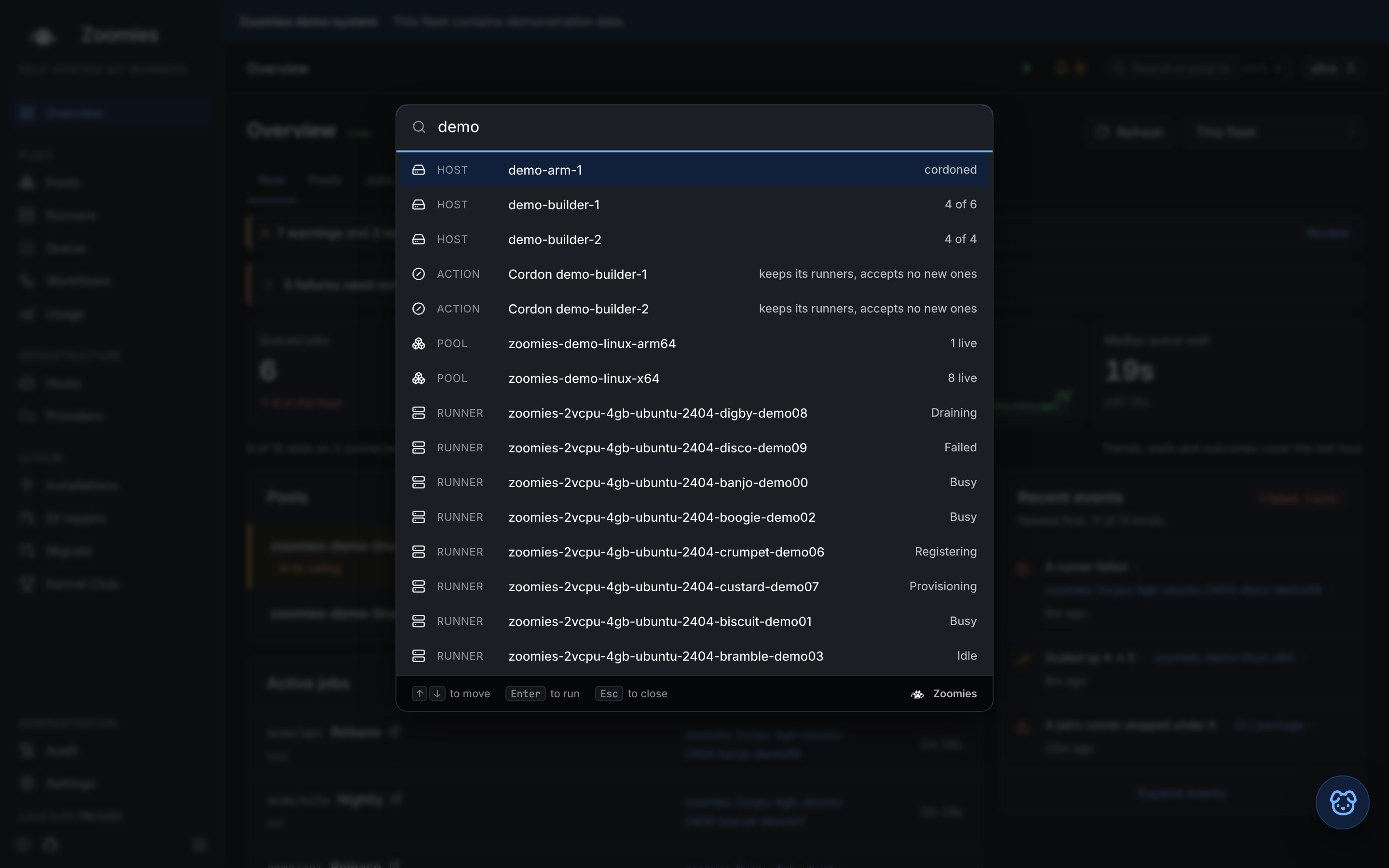Click runner icon beside digby-demo08
This screenshot has height=868, width=1389.
pos(419,413)
